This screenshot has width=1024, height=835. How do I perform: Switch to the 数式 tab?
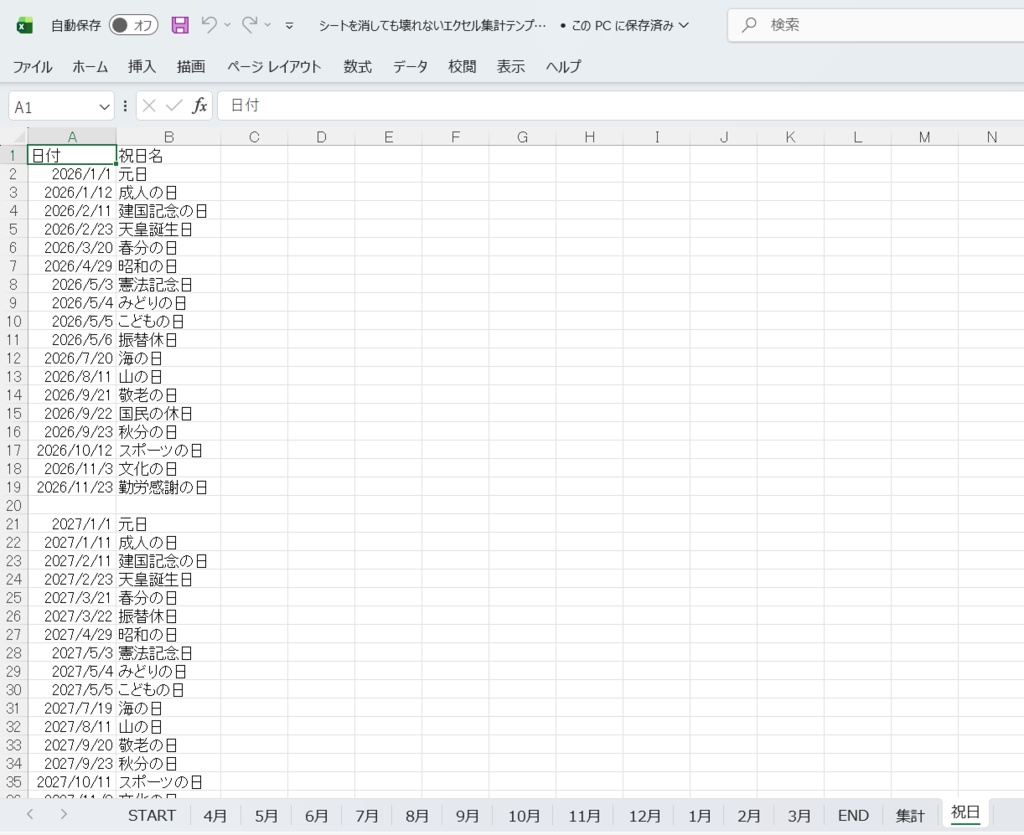coord(358,67)
